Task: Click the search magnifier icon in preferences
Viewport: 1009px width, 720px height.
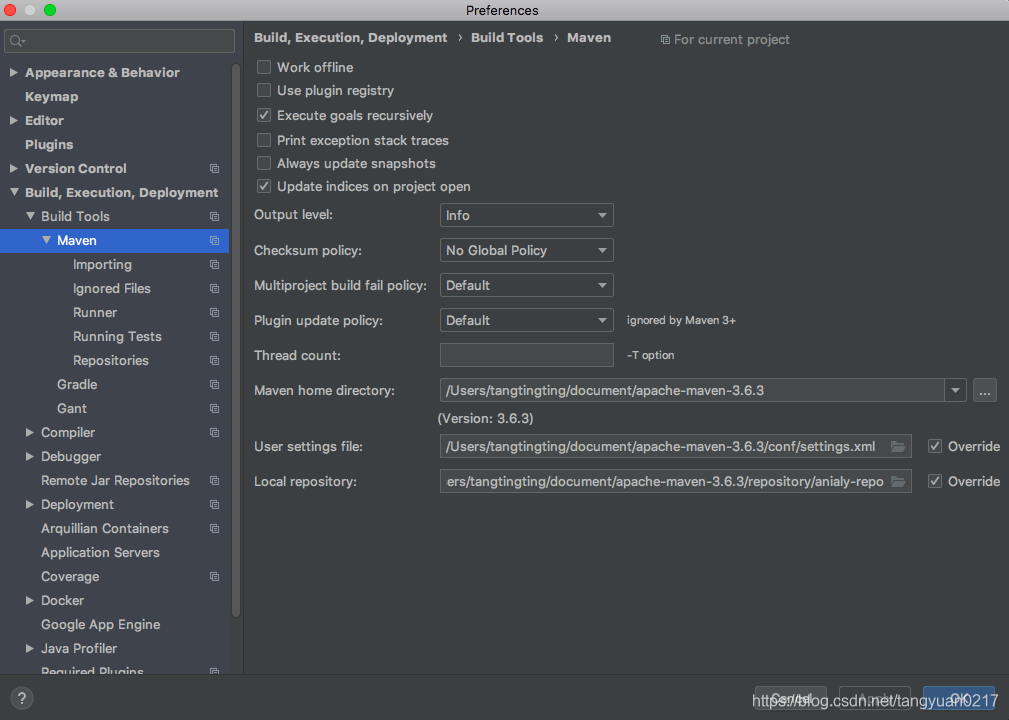Action: point(17,41)
